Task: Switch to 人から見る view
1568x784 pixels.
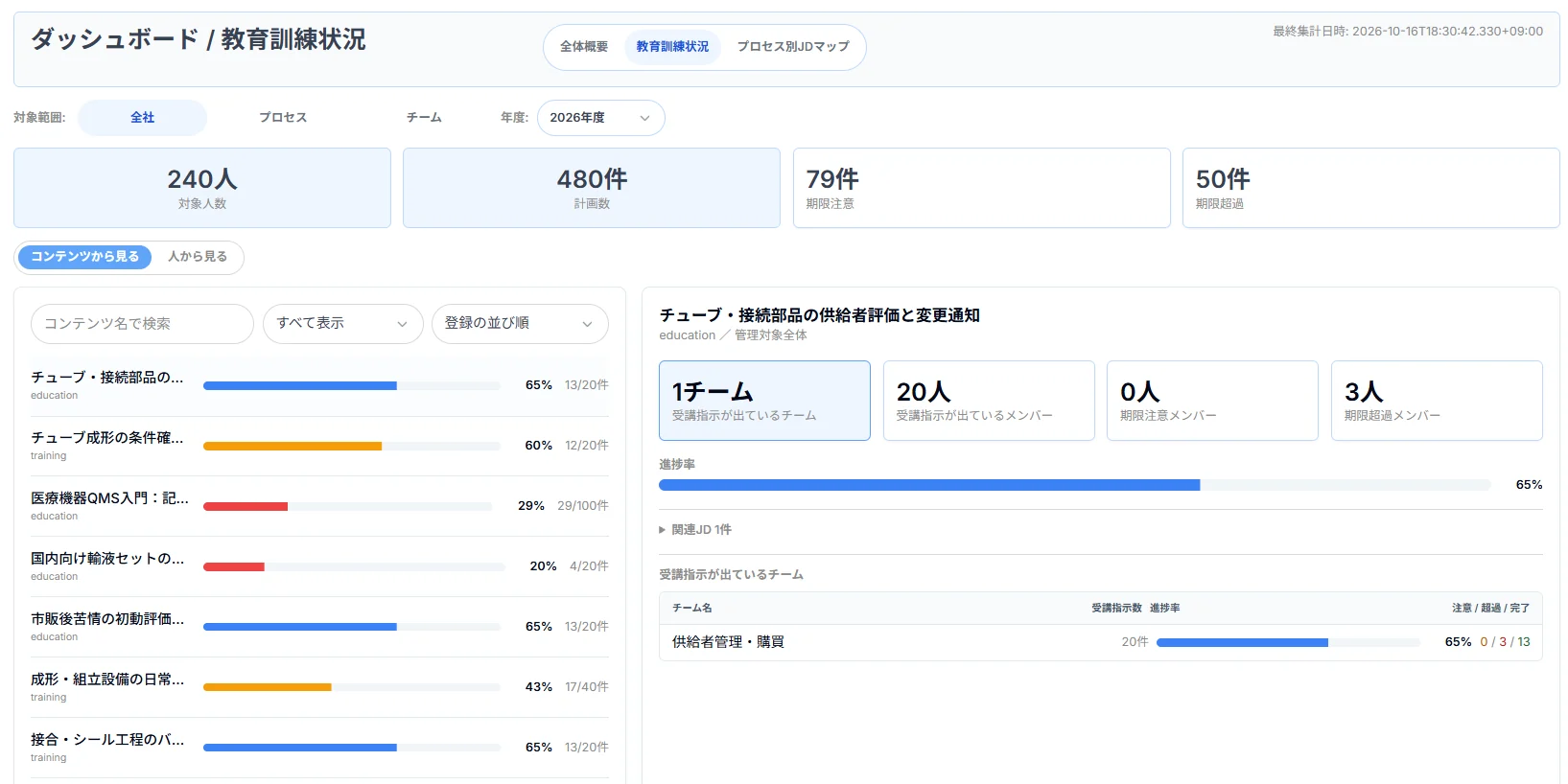Action: 198,257
